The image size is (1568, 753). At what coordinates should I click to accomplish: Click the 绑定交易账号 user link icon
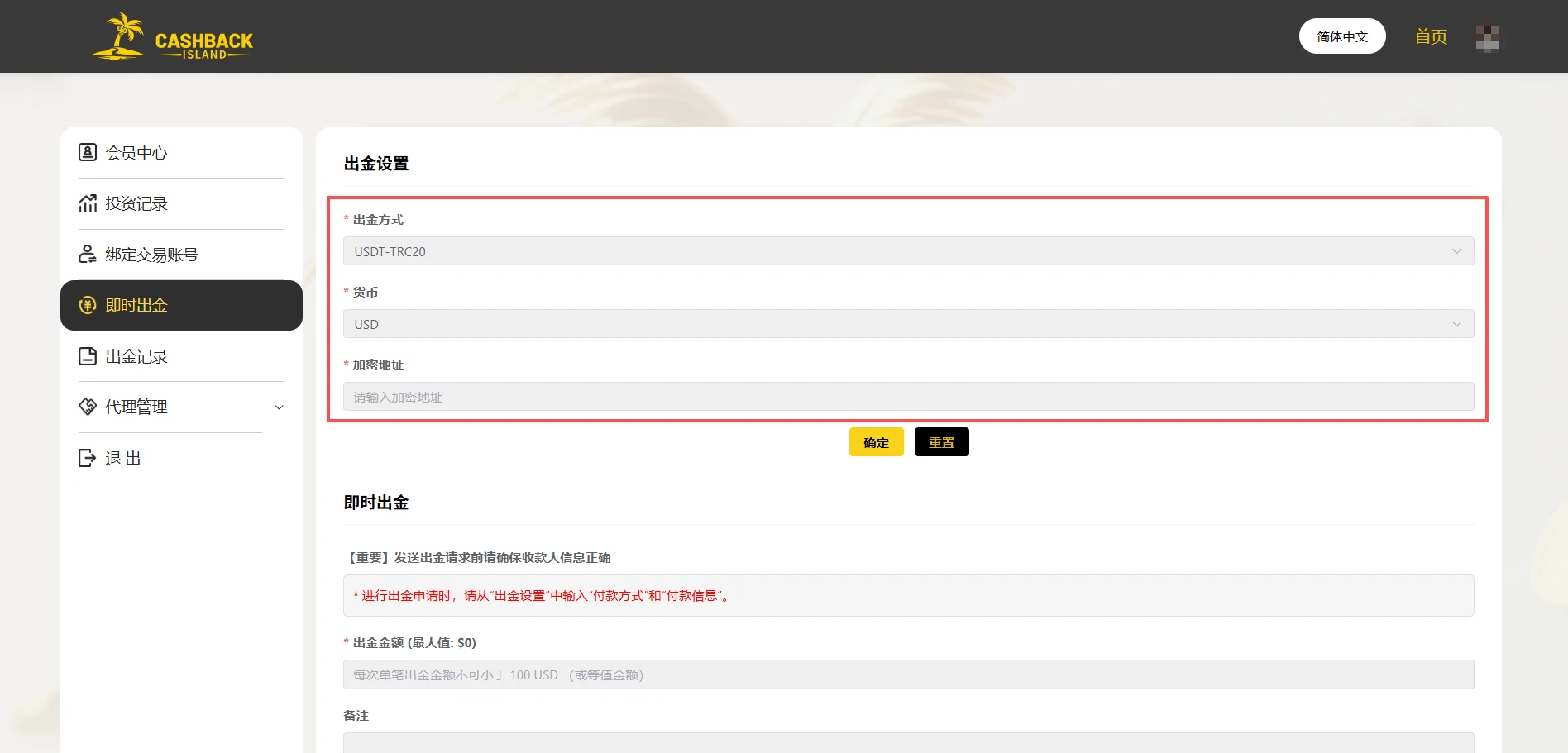88,255
